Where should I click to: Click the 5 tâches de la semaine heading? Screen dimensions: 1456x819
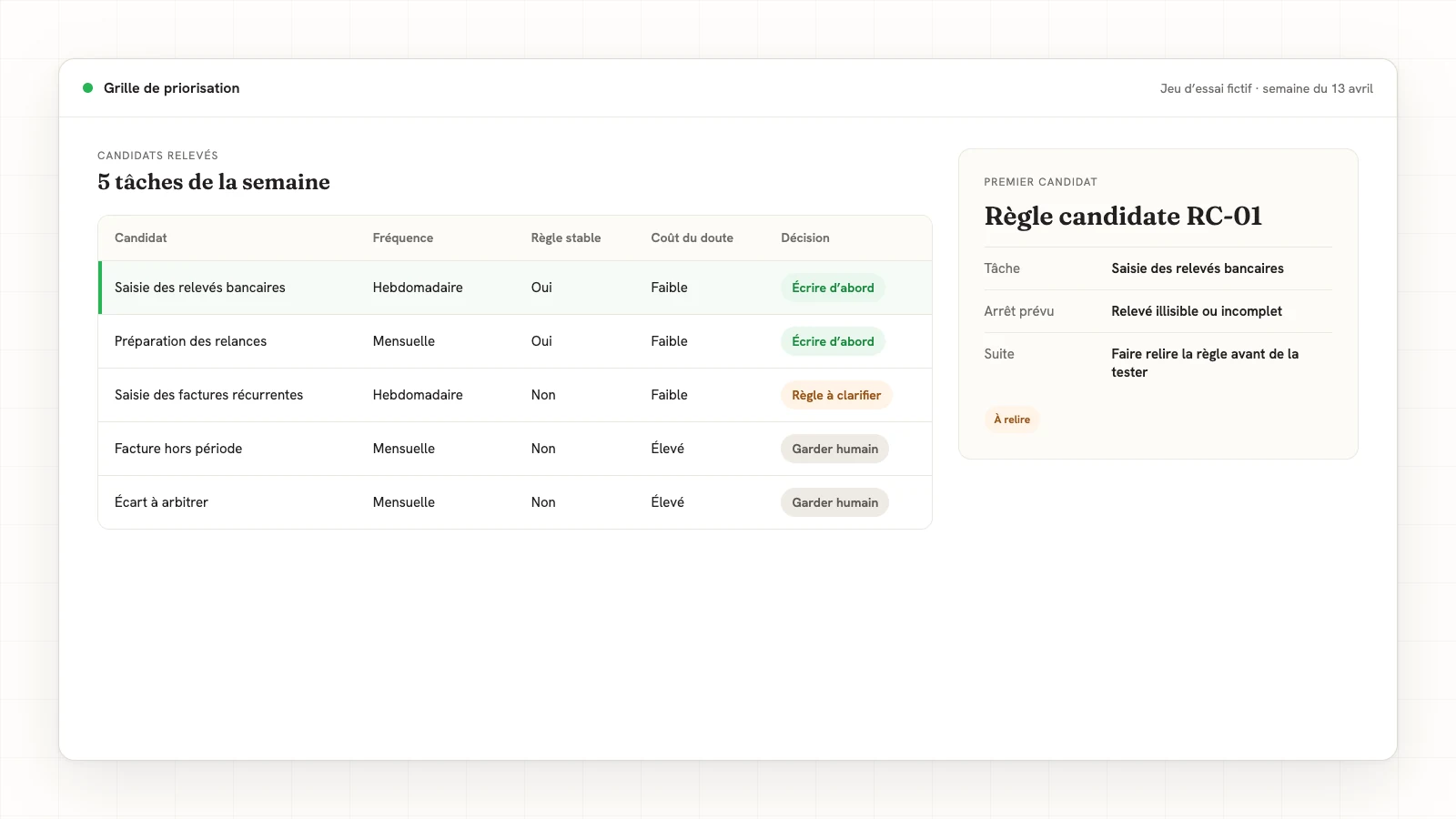214,182
